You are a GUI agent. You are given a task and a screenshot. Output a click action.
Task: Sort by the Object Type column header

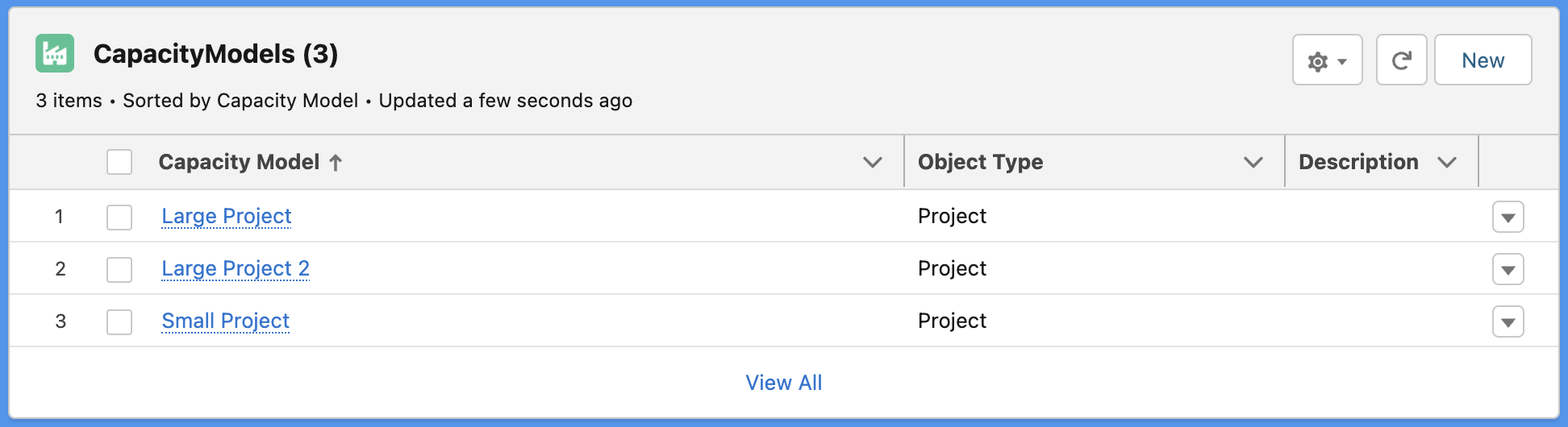(980, 162)
